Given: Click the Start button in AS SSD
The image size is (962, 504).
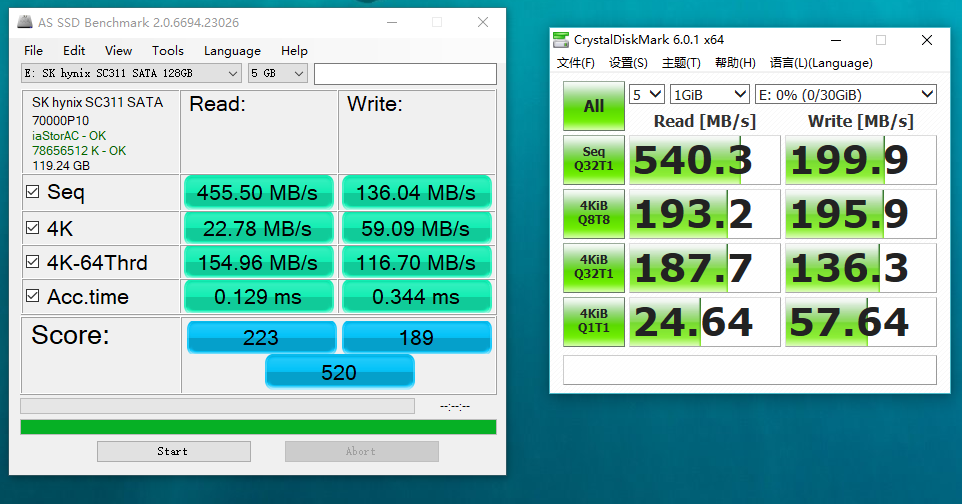Looking at the screenshot, I should (174, 451).
